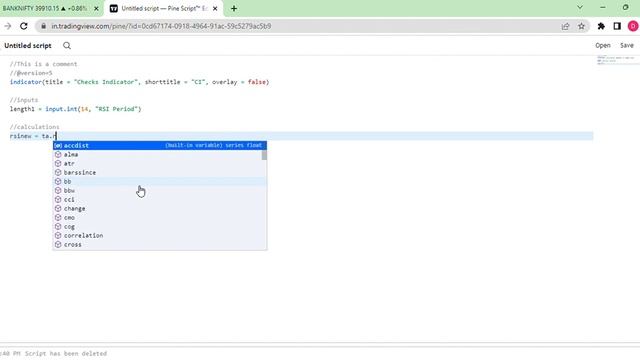Click the barssince function icon
Screen dimensions: 640x360
click(58, 173)
